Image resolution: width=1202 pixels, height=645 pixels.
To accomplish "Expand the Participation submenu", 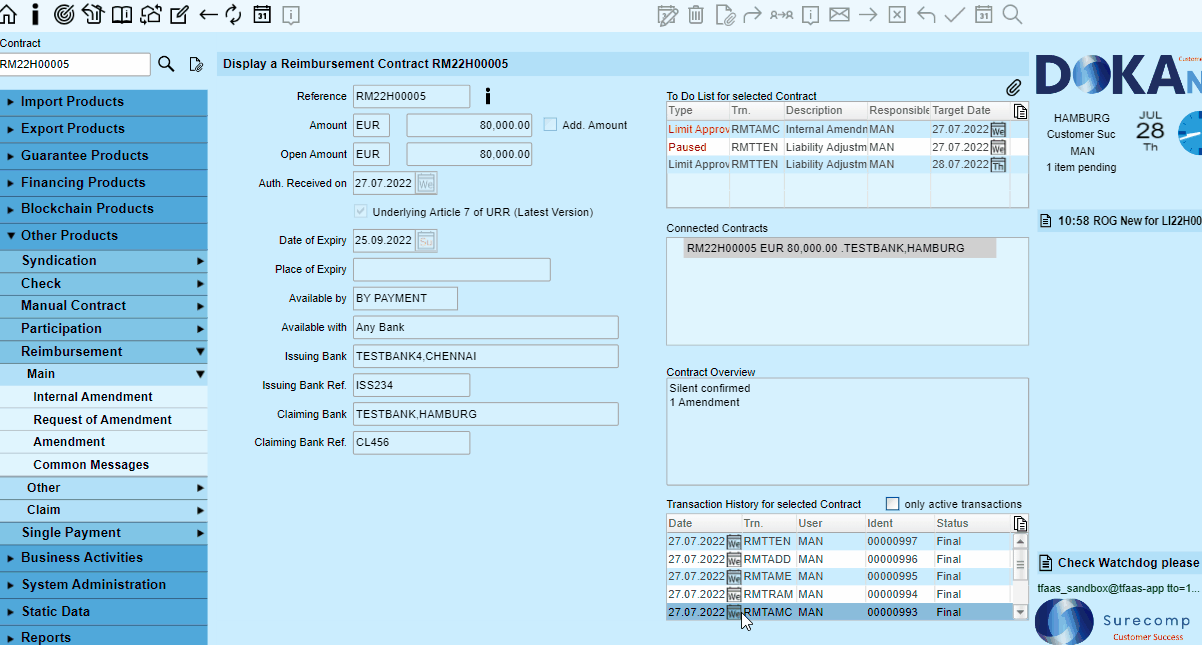I will (x=104, y=329).
